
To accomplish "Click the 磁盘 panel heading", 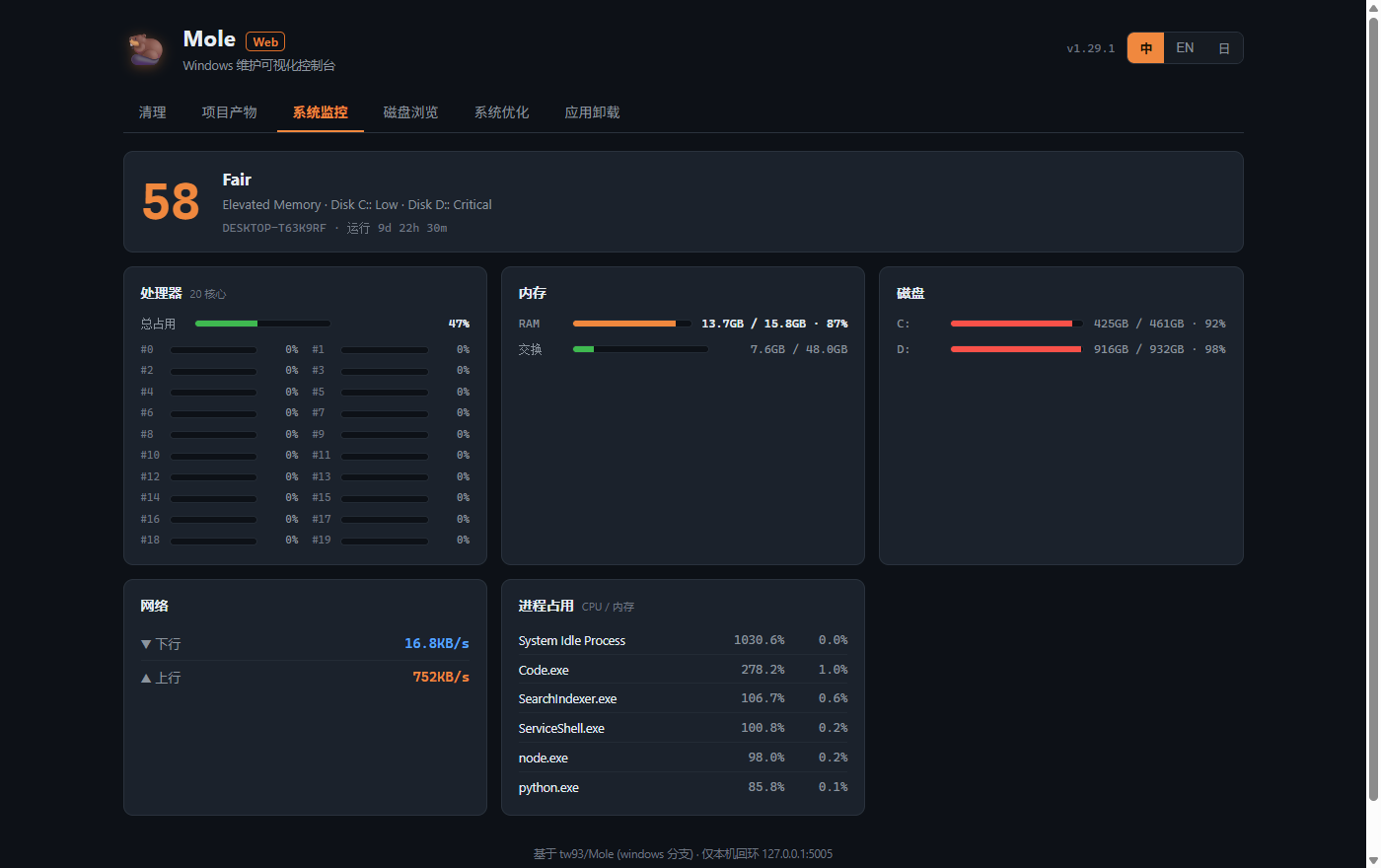I will [910, 293].
